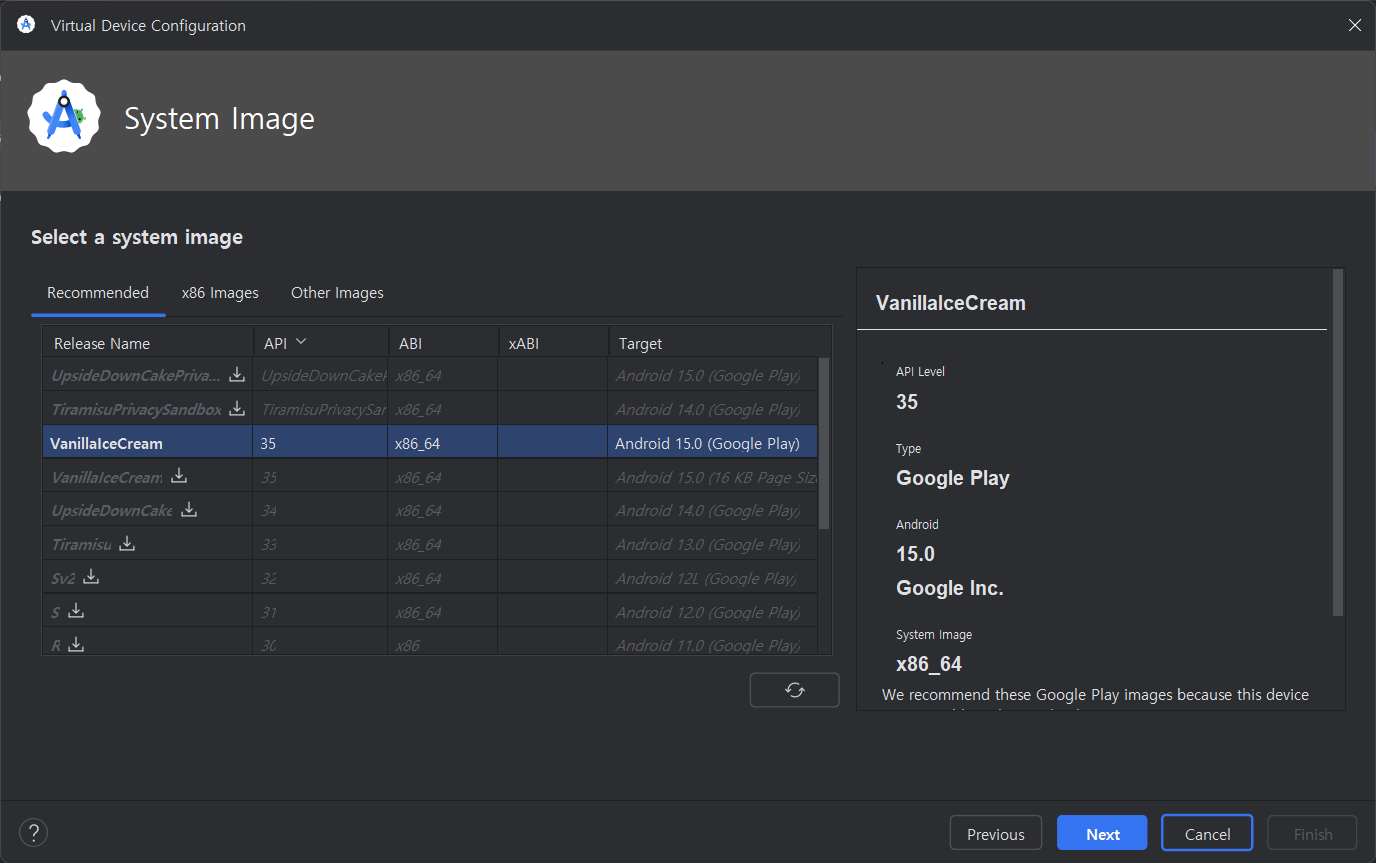Refresh the system image list
This screenshot has height=863, width=1376.
[x=795, y=690]
